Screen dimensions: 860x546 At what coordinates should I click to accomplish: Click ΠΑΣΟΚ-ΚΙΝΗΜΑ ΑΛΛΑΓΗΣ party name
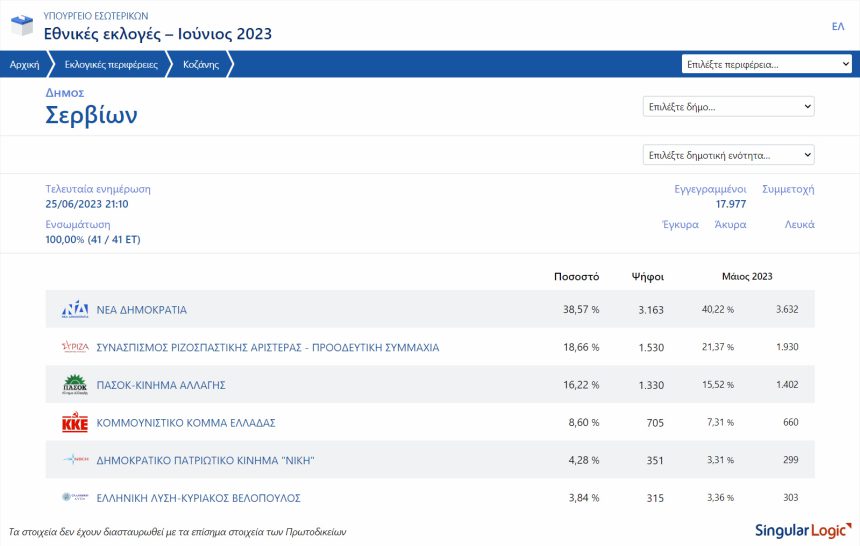pos(161,385)
